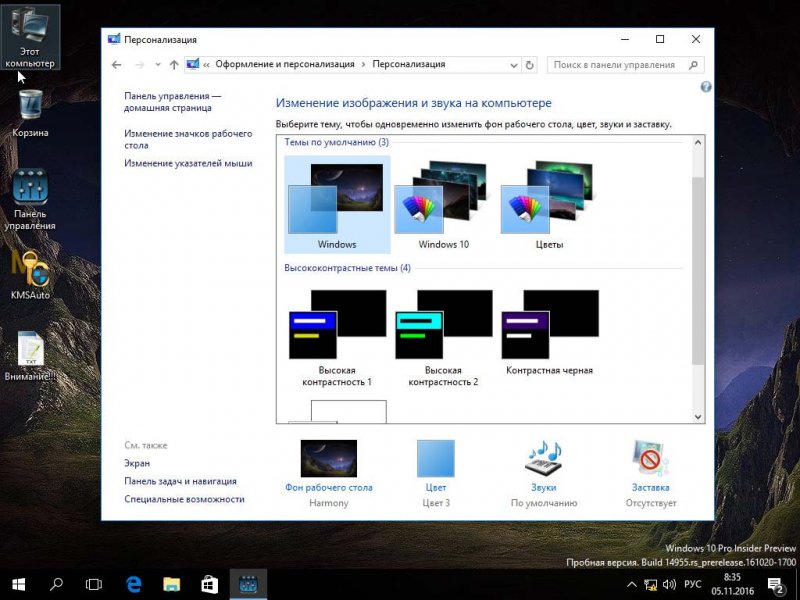Image resolution: width=800 pixels, height=600 pixels.
Task: Show hidden tray icons chevron
Action: [632, 585]
